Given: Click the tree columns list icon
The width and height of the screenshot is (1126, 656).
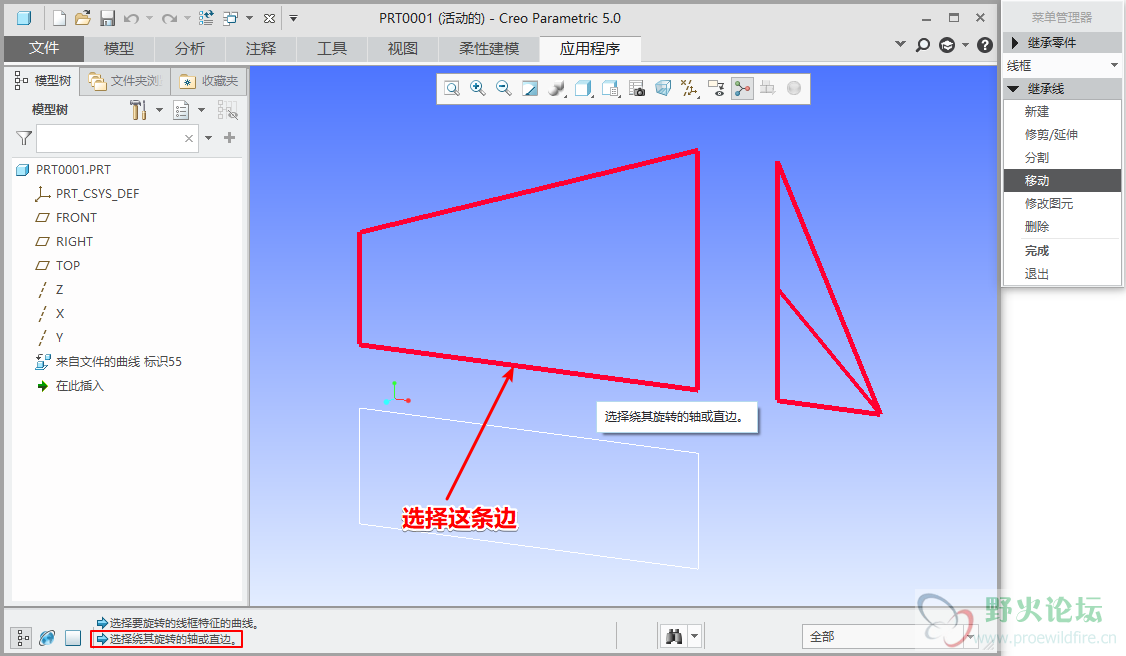Looking at the screenshot, I should [181, 110].
